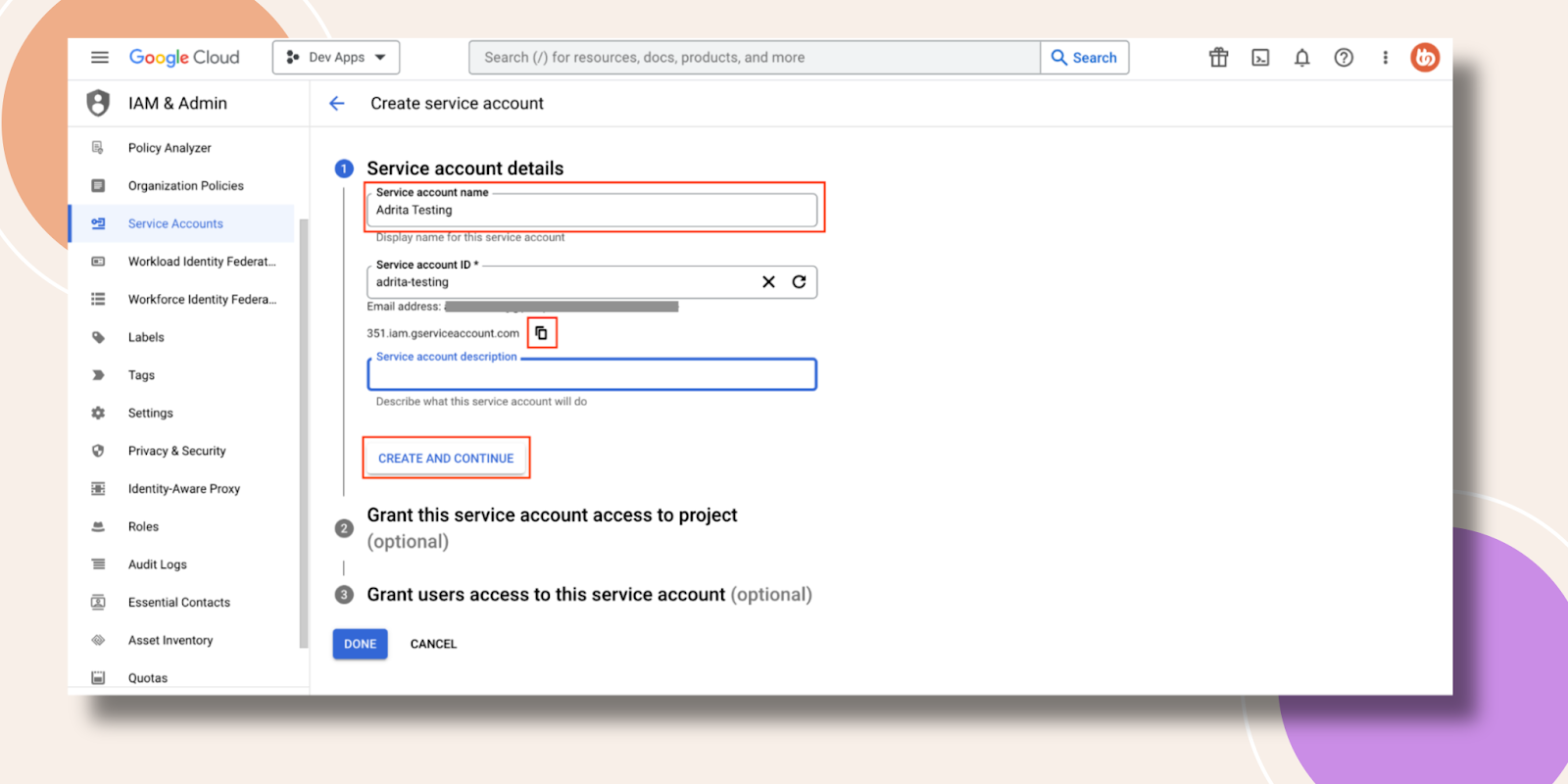Open the help question mark icon
Screen dimensions: 1568x784
click(x=1344, y=58)
